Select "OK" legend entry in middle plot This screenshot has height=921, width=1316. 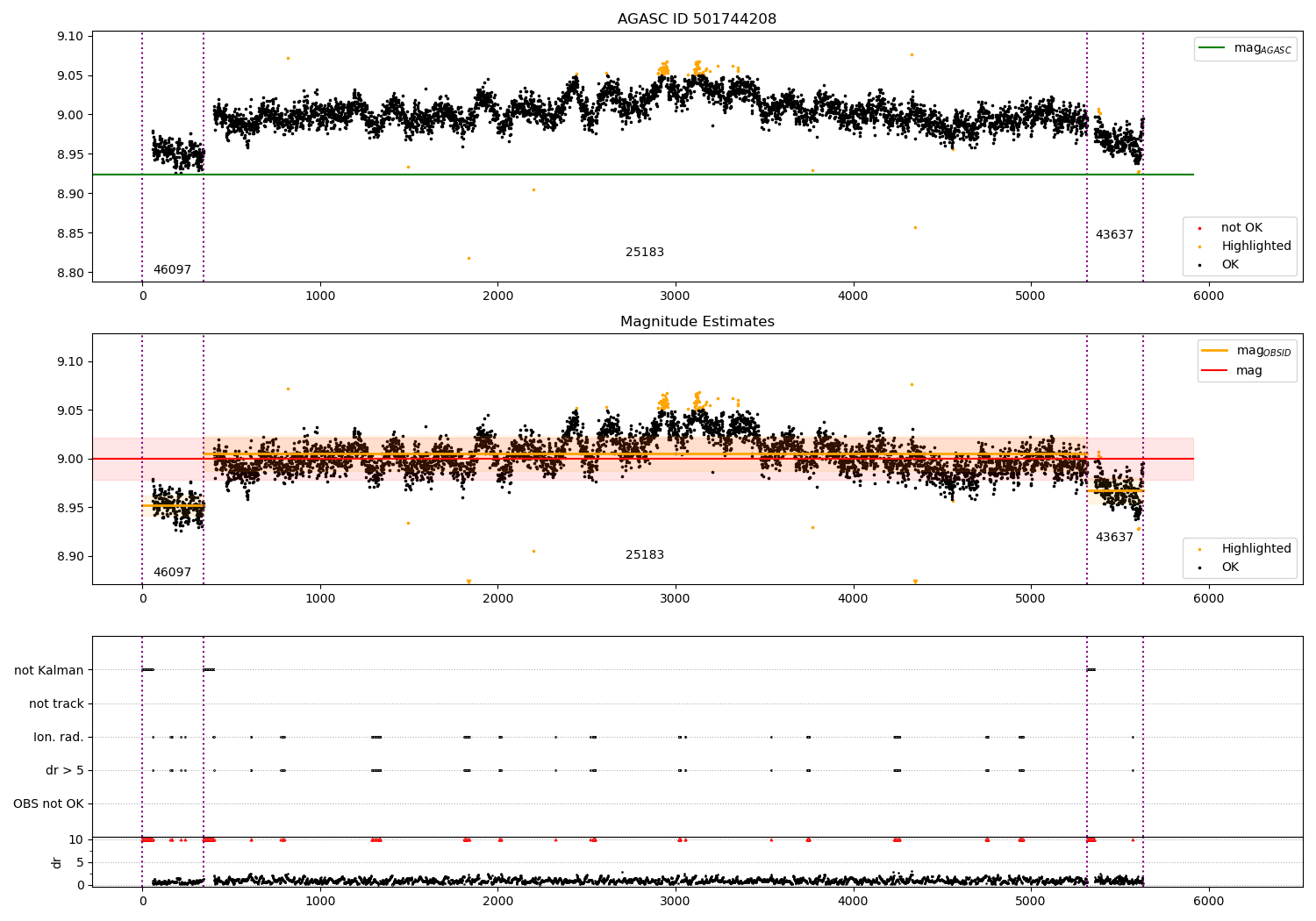1230,568
